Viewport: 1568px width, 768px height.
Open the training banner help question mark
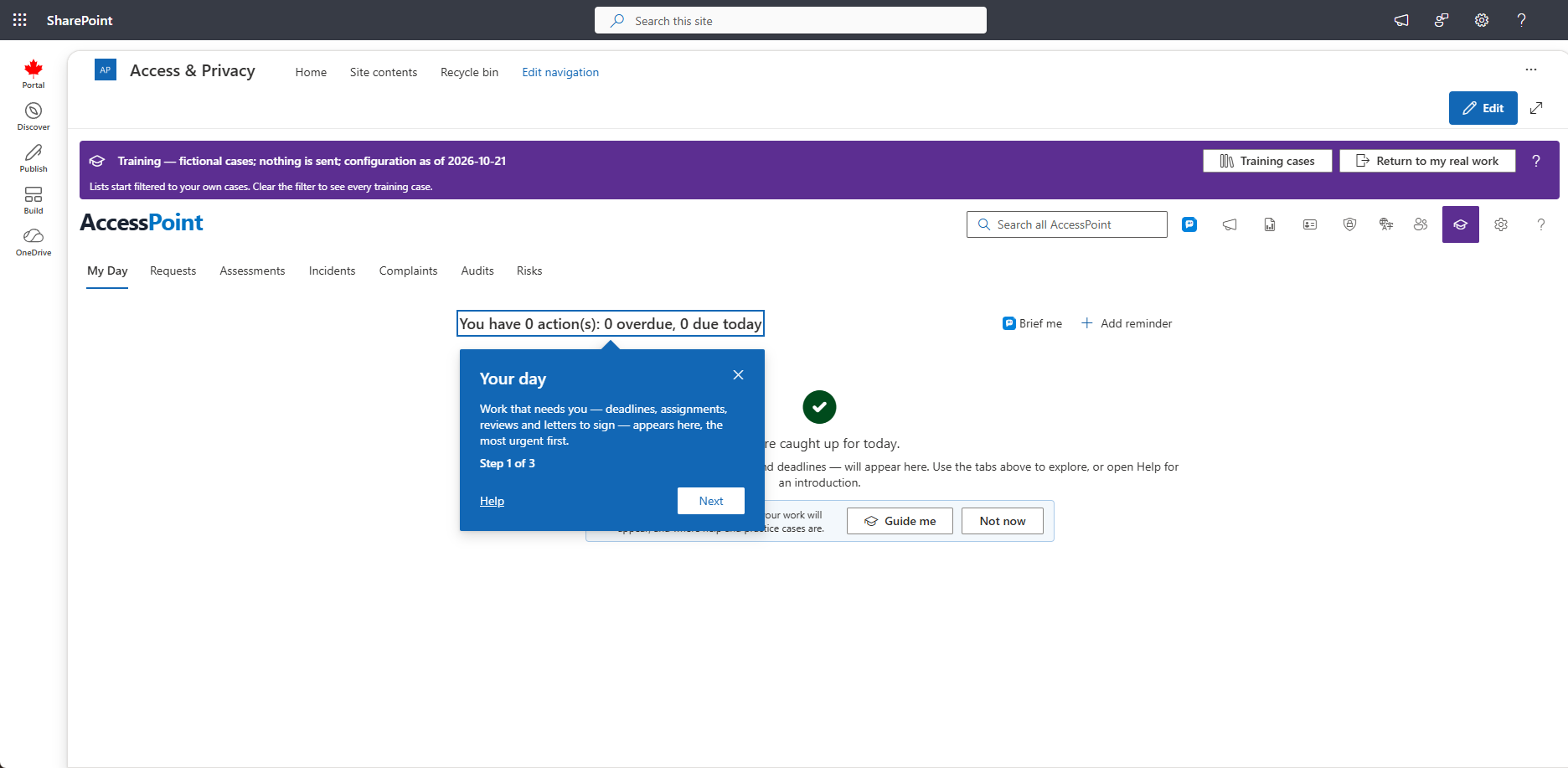click(x=1536, y=161)
